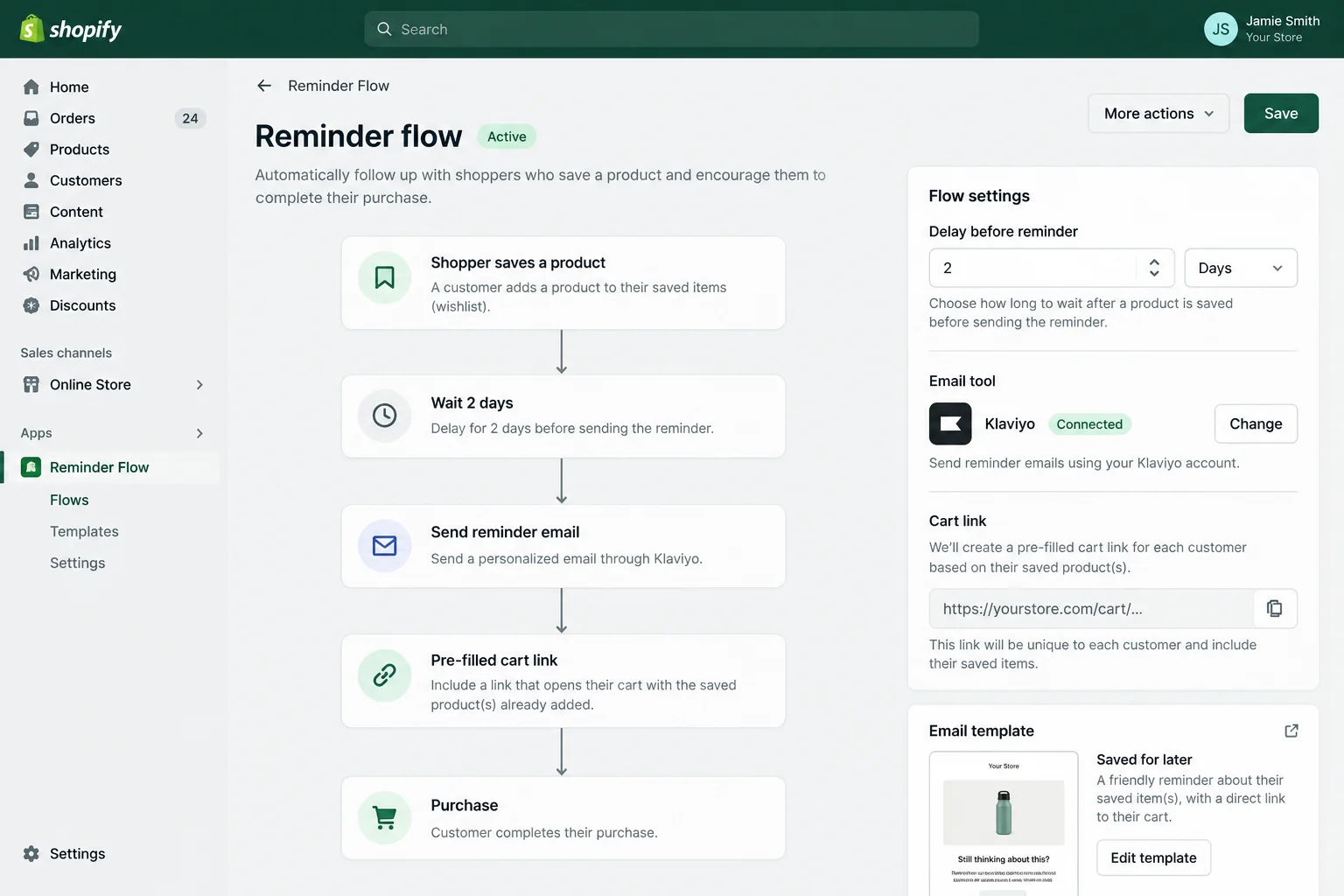The height and width of the screenshot is (896, 1344).
Task: Click the Customers person icon
Action: tap(31, 180)
